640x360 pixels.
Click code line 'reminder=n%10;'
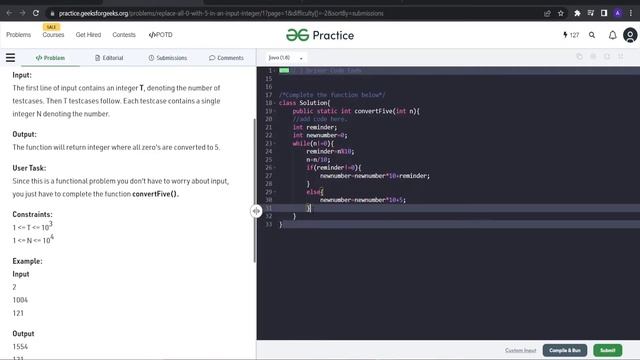(x=330, y=151)
